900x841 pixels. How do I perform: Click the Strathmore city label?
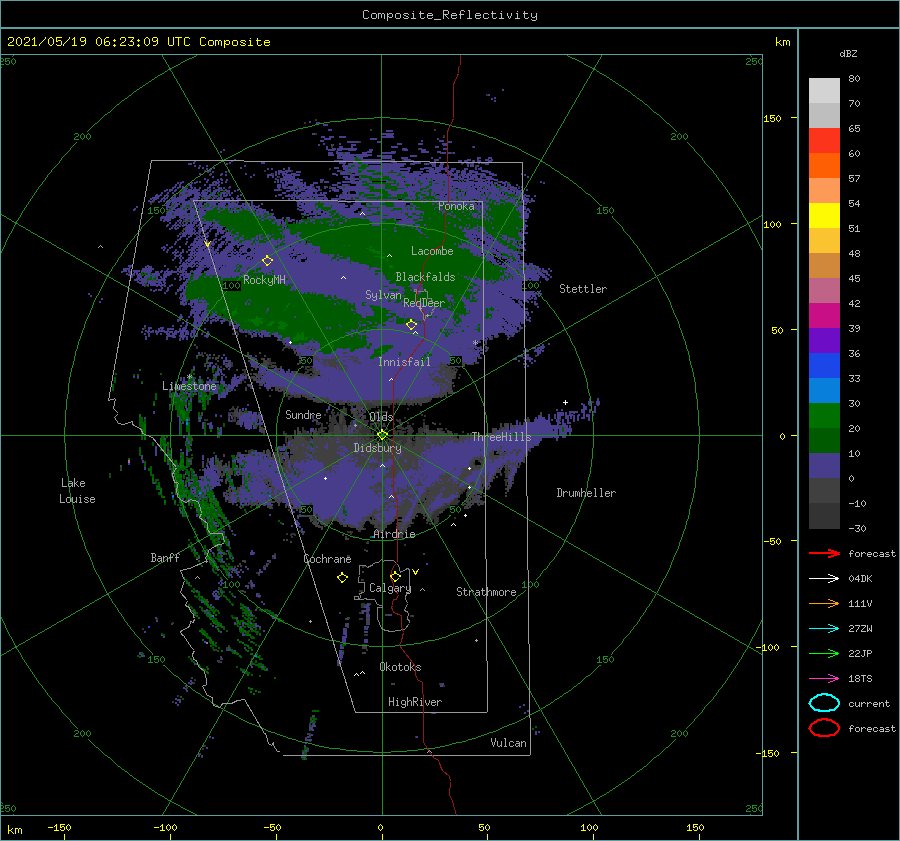pos(486,592)
